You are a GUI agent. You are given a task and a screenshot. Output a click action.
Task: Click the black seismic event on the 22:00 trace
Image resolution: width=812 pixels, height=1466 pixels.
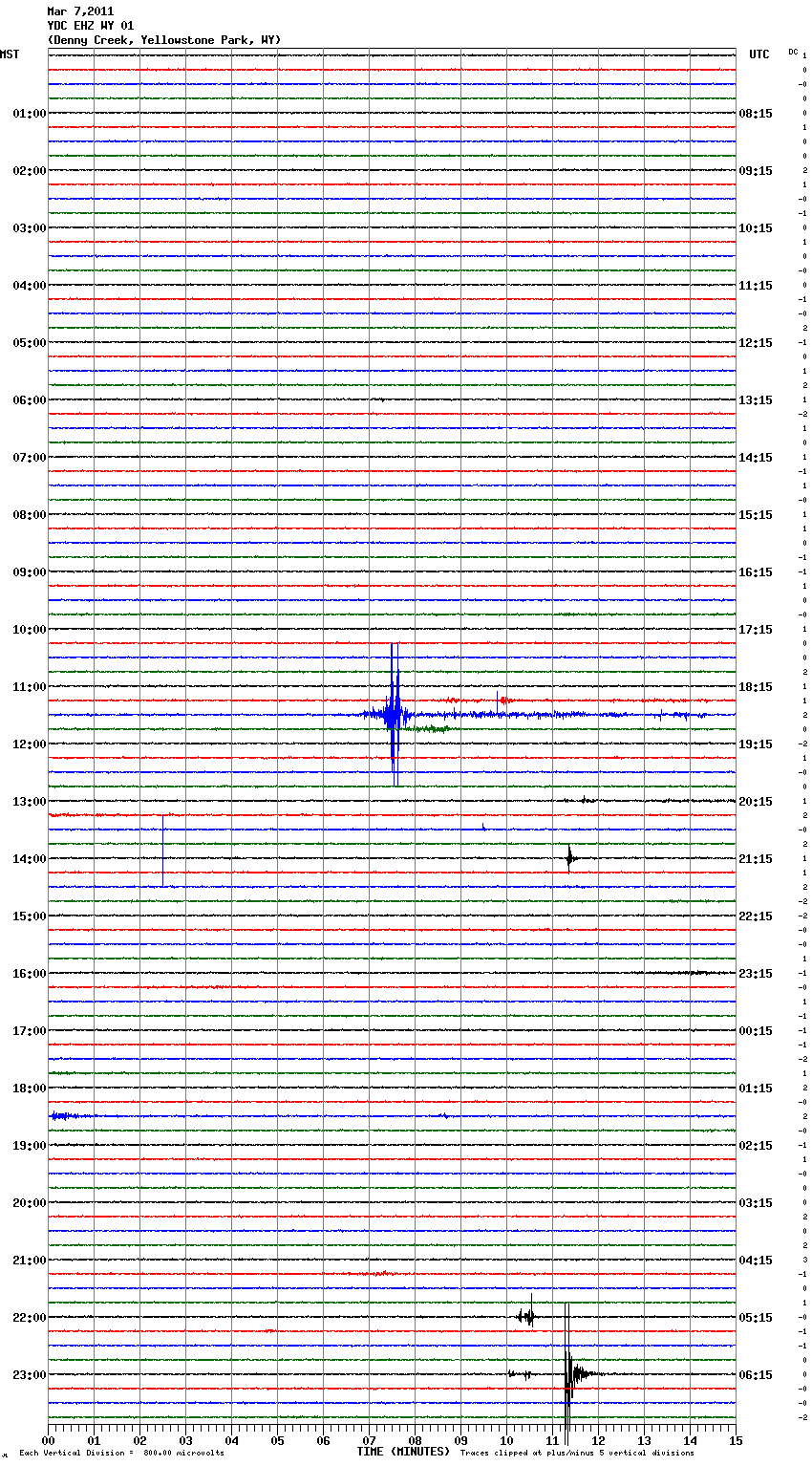coord(527,1316)
